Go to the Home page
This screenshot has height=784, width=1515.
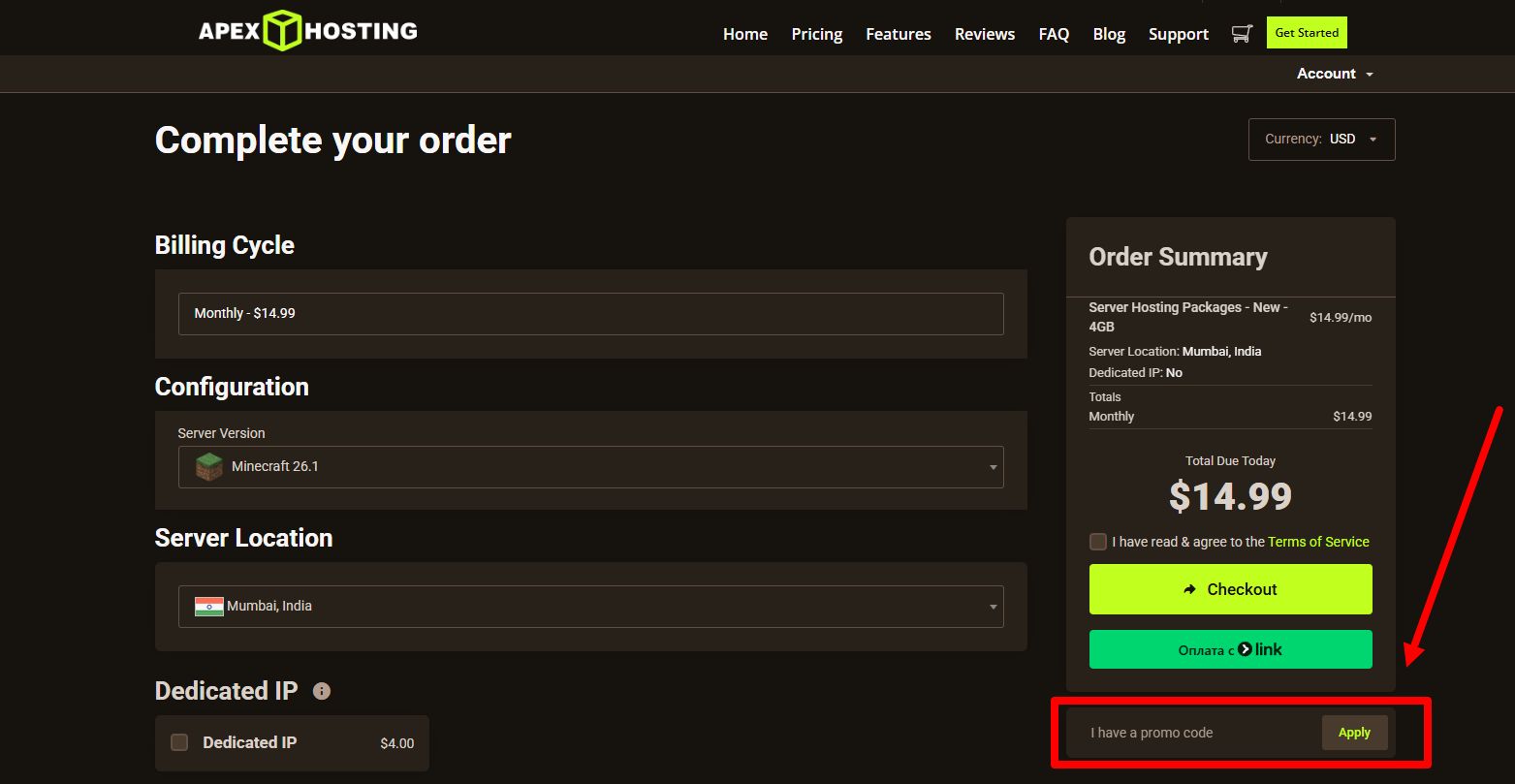pos(744,34)
